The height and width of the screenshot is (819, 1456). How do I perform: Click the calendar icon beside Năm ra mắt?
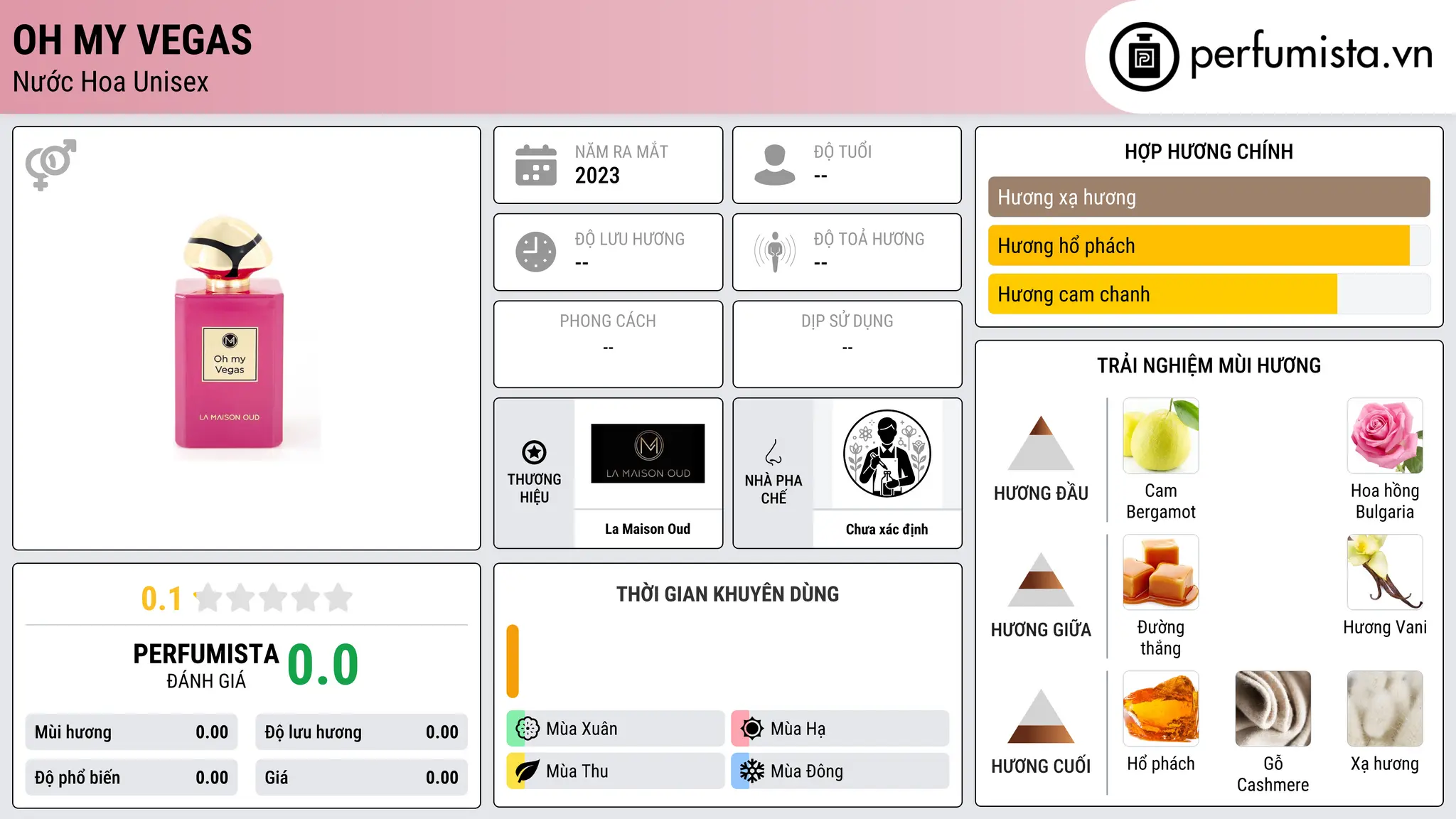(536, 165)
